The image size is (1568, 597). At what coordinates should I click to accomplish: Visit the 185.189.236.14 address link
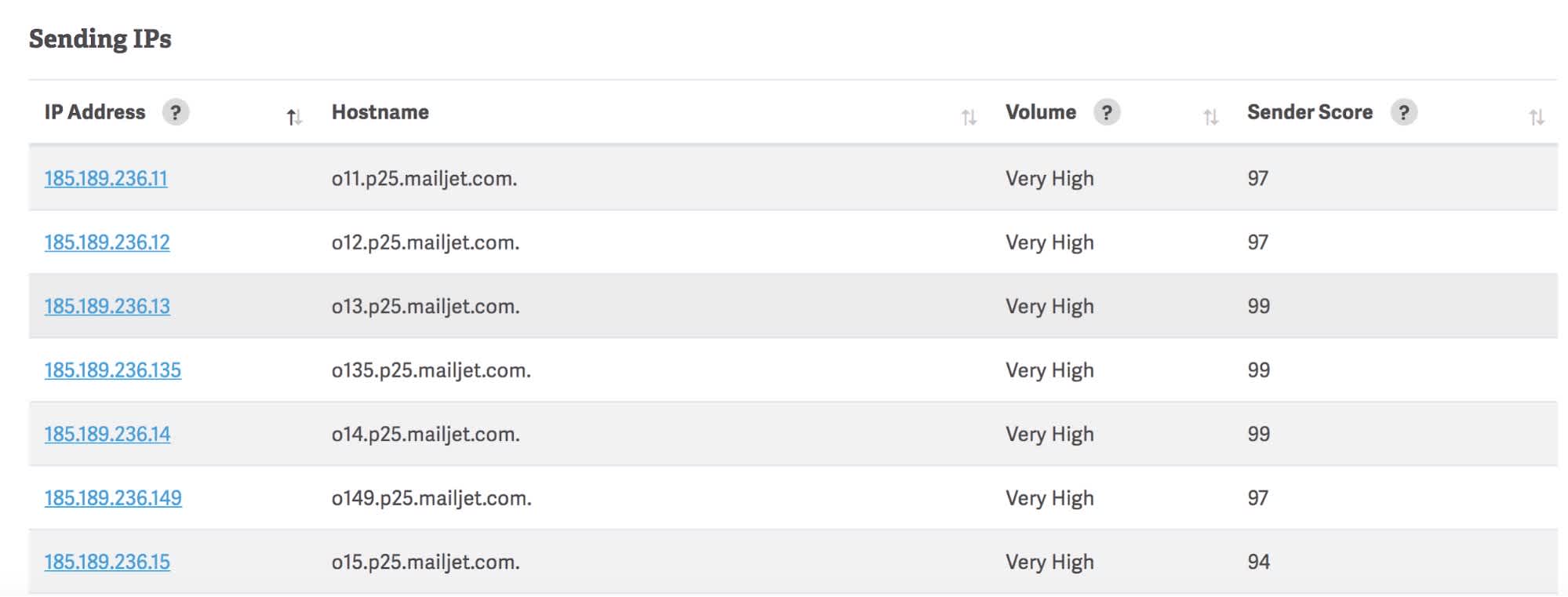tap(107, 434)
